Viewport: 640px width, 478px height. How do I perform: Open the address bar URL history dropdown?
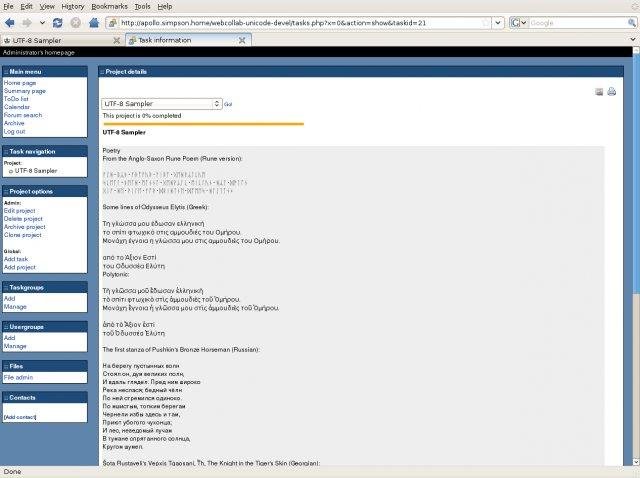(498, 23)
